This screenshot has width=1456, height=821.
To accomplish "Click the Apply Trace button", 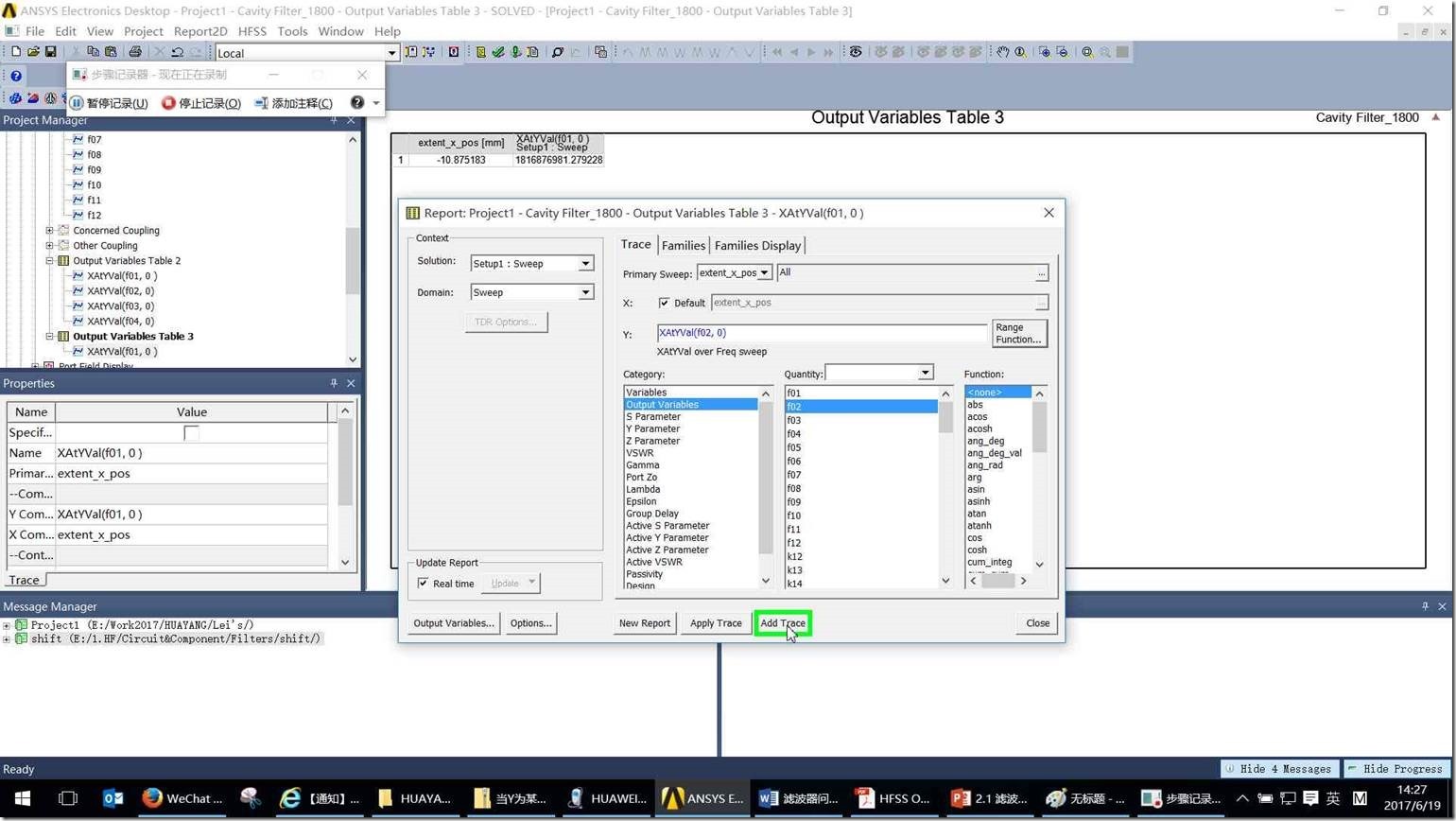I will tap(716, 623).
